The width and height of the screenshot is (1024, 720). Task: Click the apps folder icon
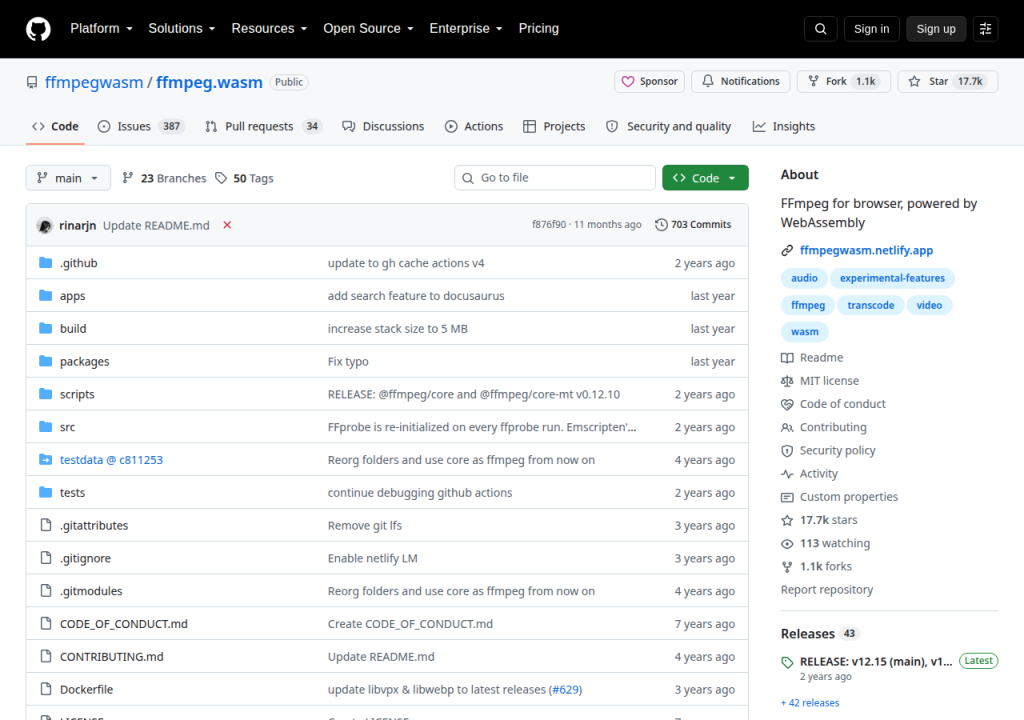pyautogui.click(x=45, y=295)
